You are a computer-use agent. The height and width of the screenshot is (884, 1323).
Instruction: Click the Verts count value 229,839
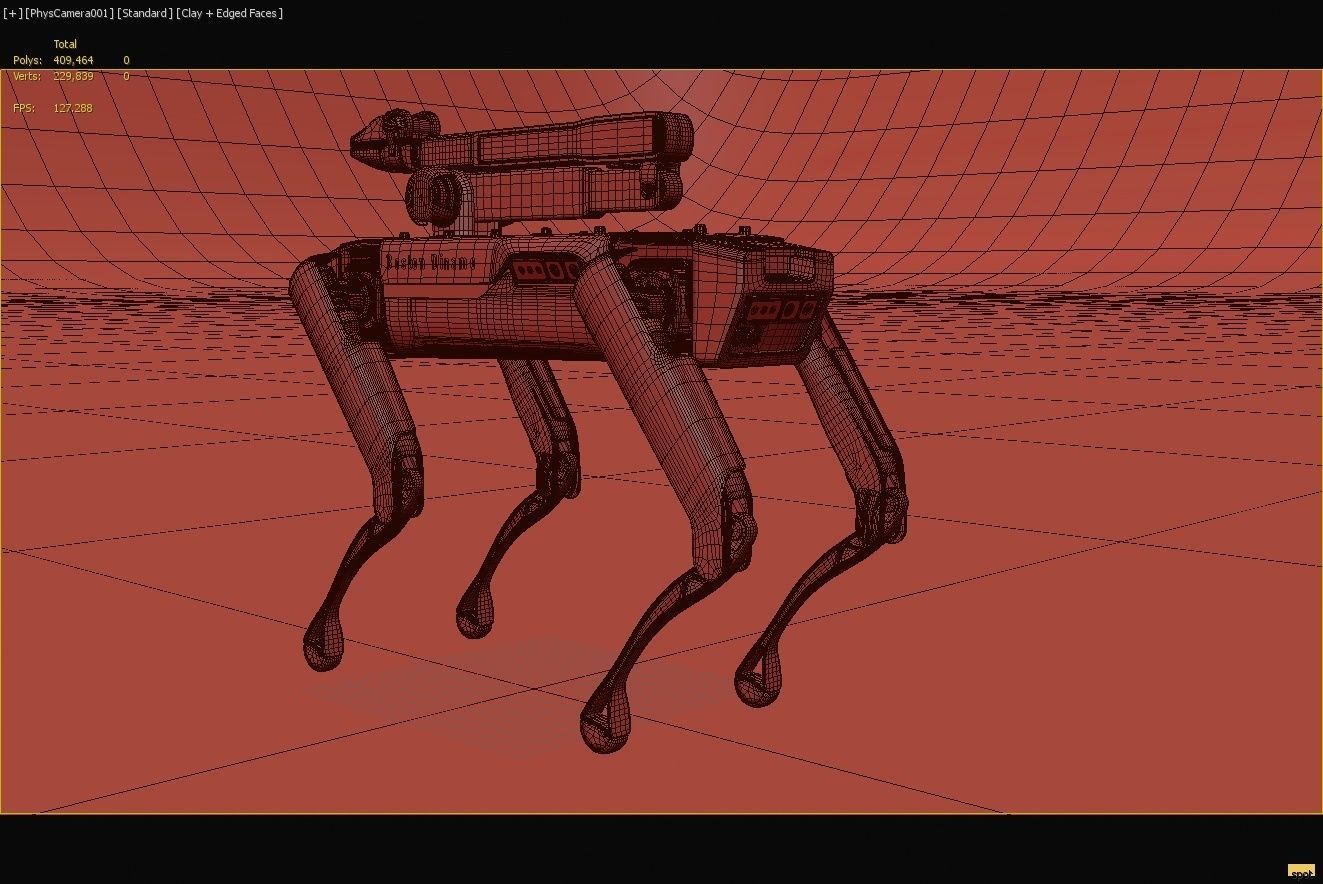[x=73, y=76]
